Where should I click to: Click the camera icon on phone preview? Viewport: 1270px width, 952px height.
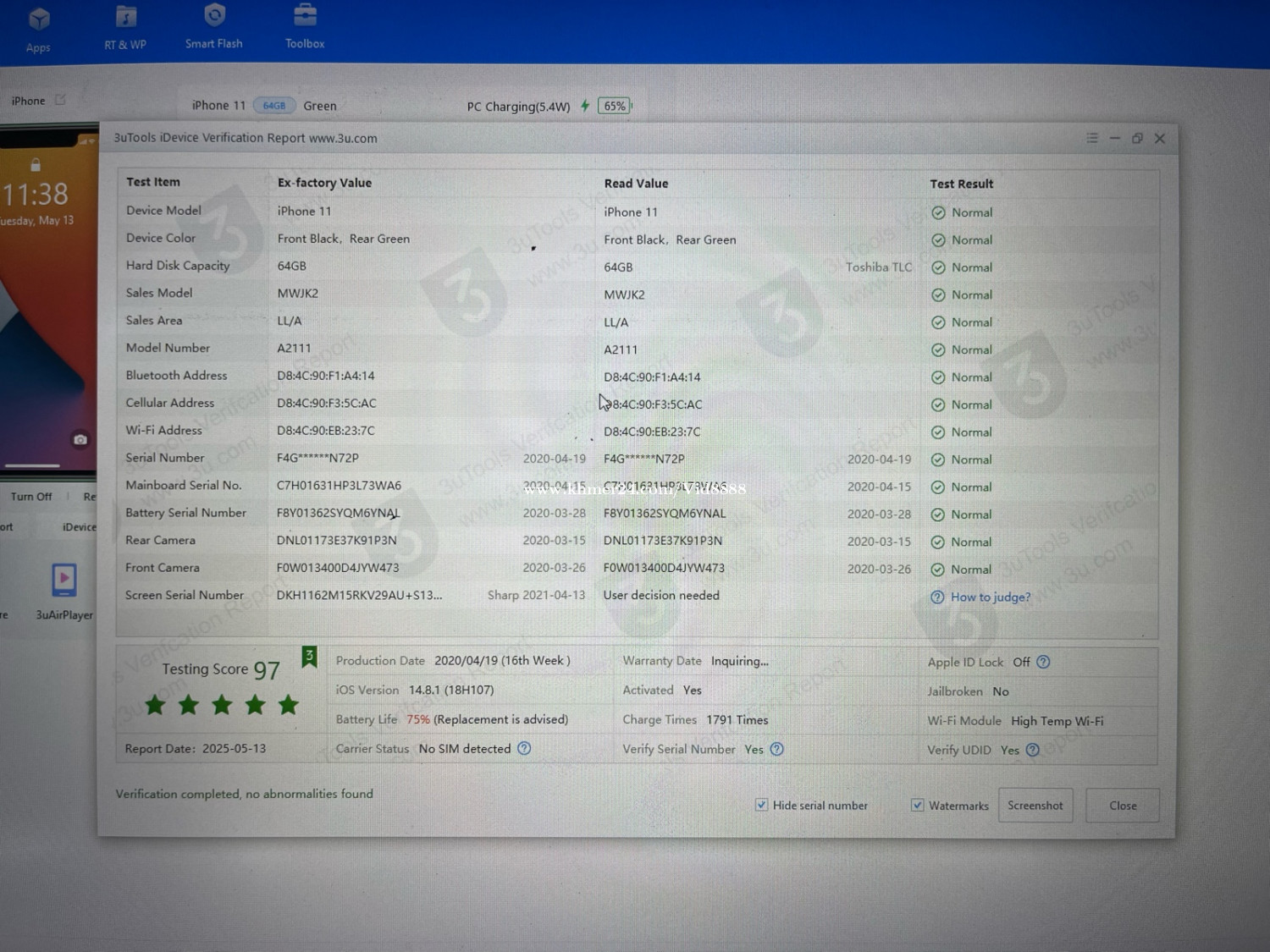[x=80, y=439]
